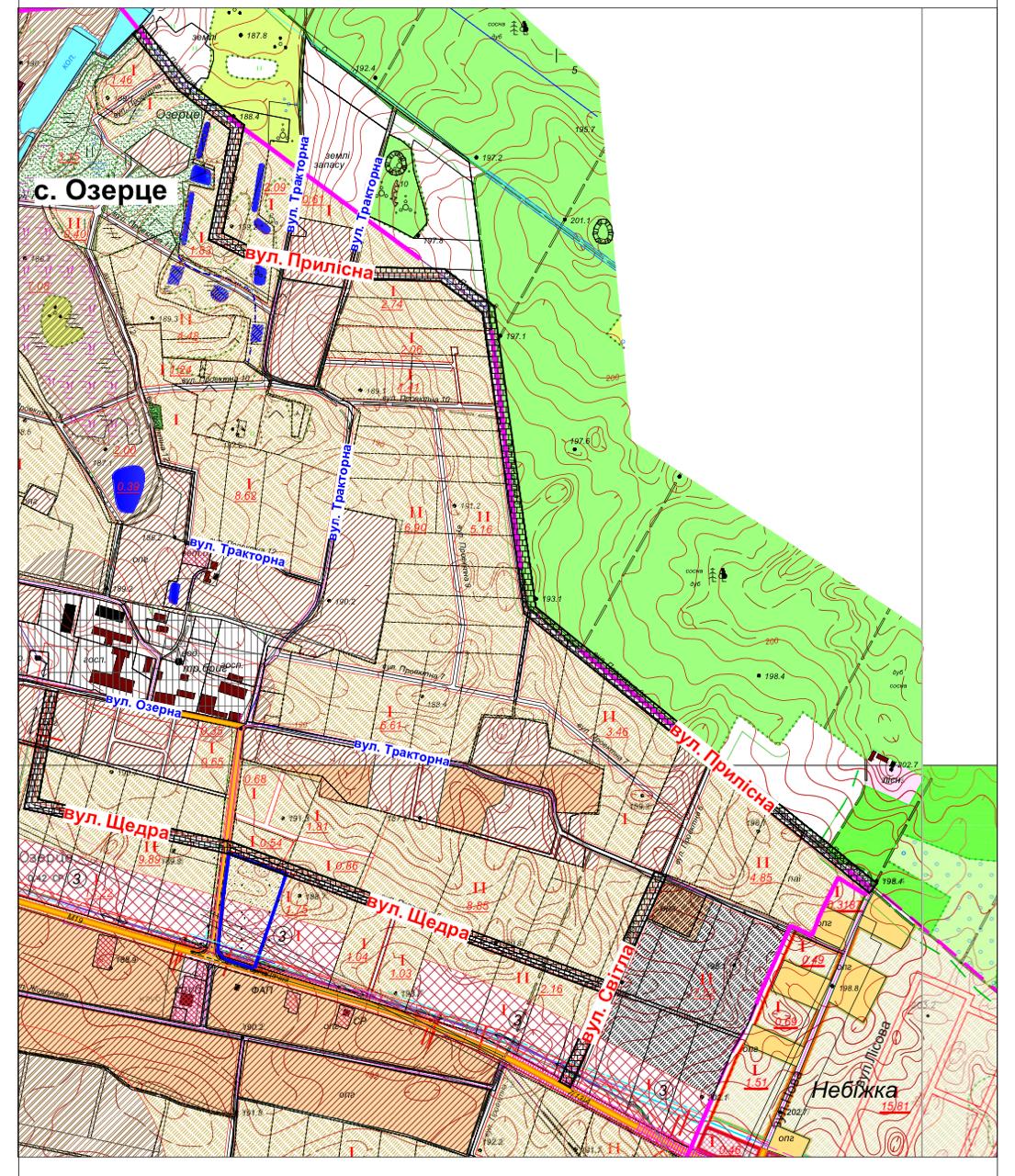Select the oval ring symbol beside elevation 201.1
This screenshot has height=1176, width=1015.
click(603, 231)
